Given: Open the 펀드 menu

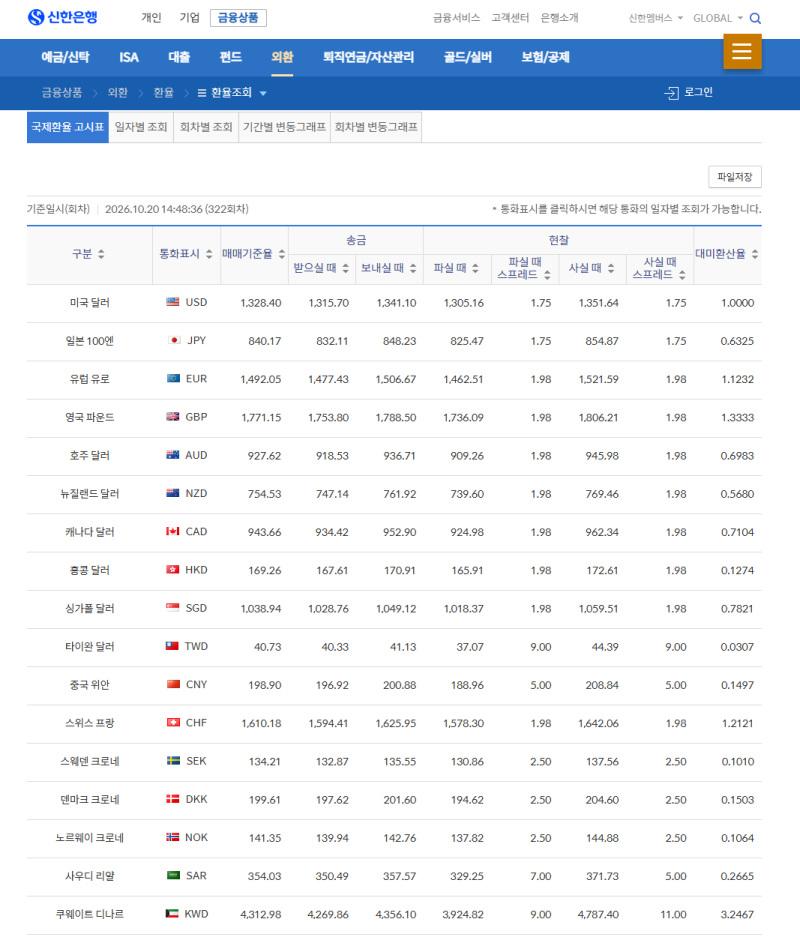Looking at the screenshot, I should click(230, 58).
